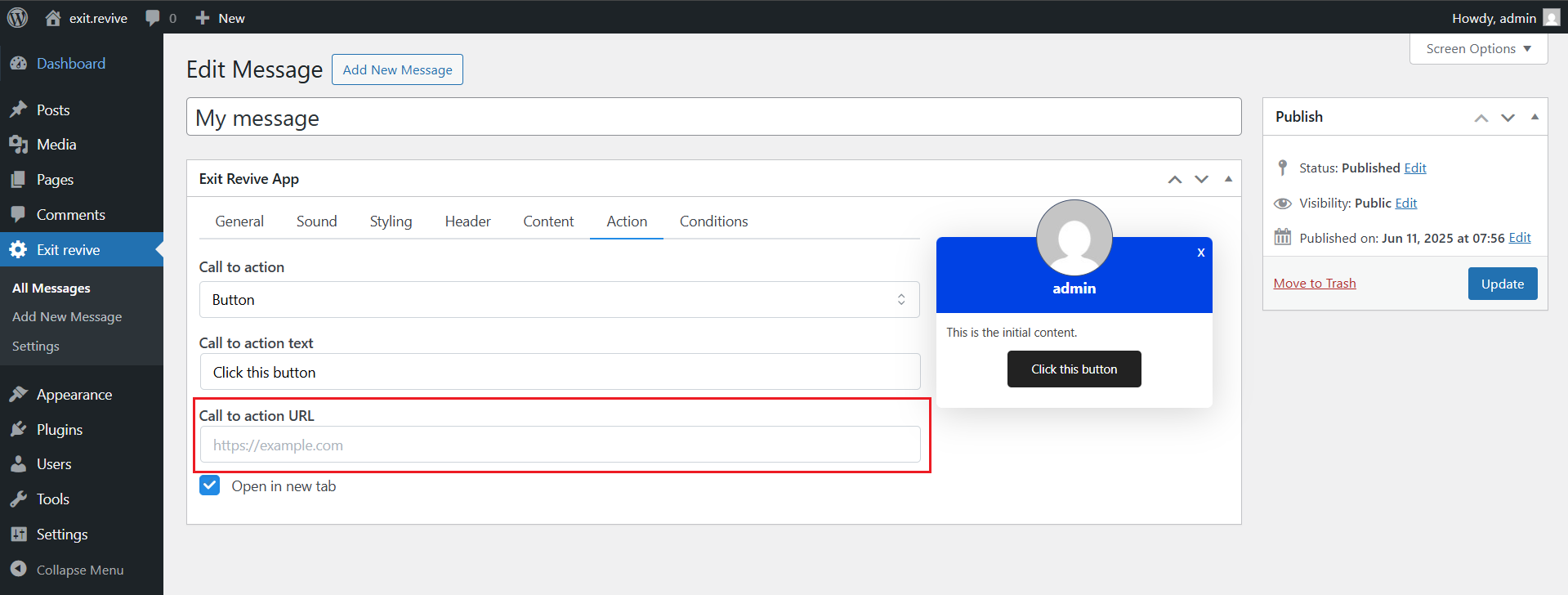The width and height of the screenshot is (1568, 595).
Task: Open the Media library from sidebar
Action: pos(56,145)
